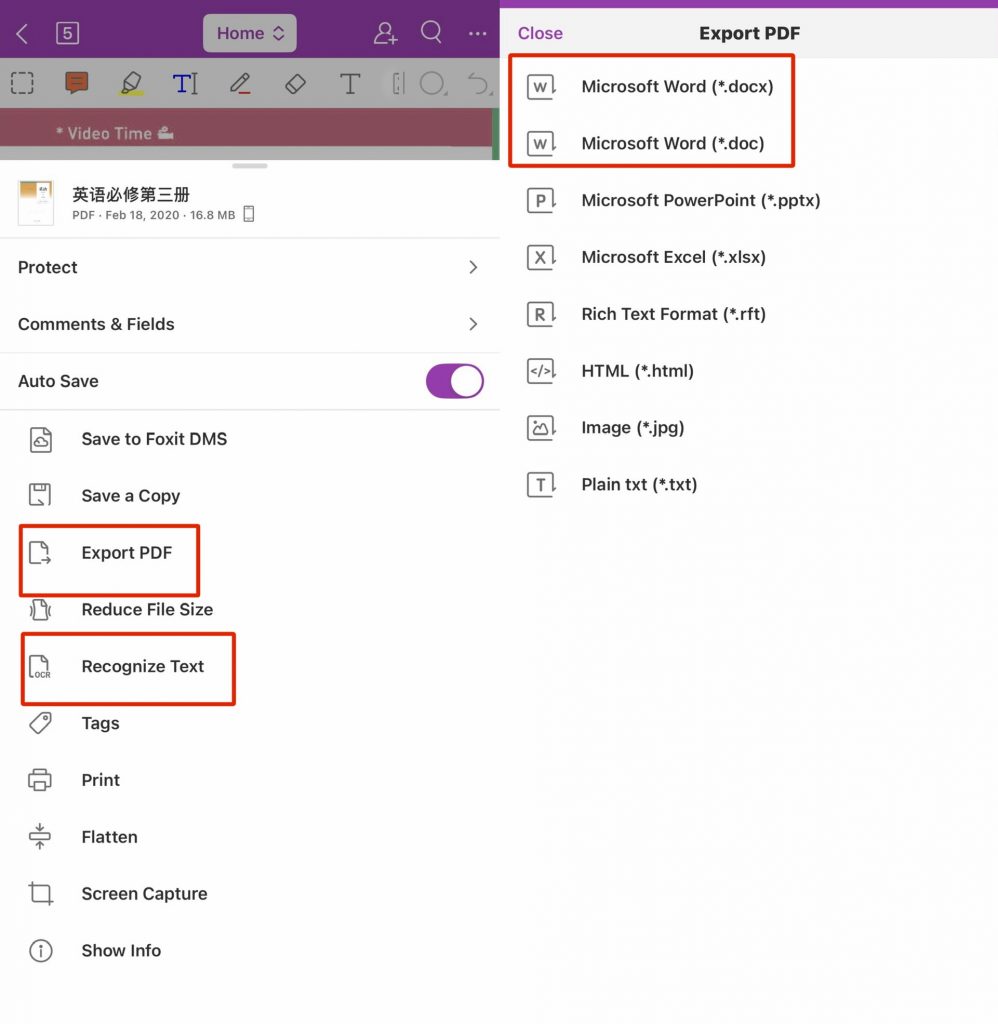Select the orange comment note tool

pos(76,83)
